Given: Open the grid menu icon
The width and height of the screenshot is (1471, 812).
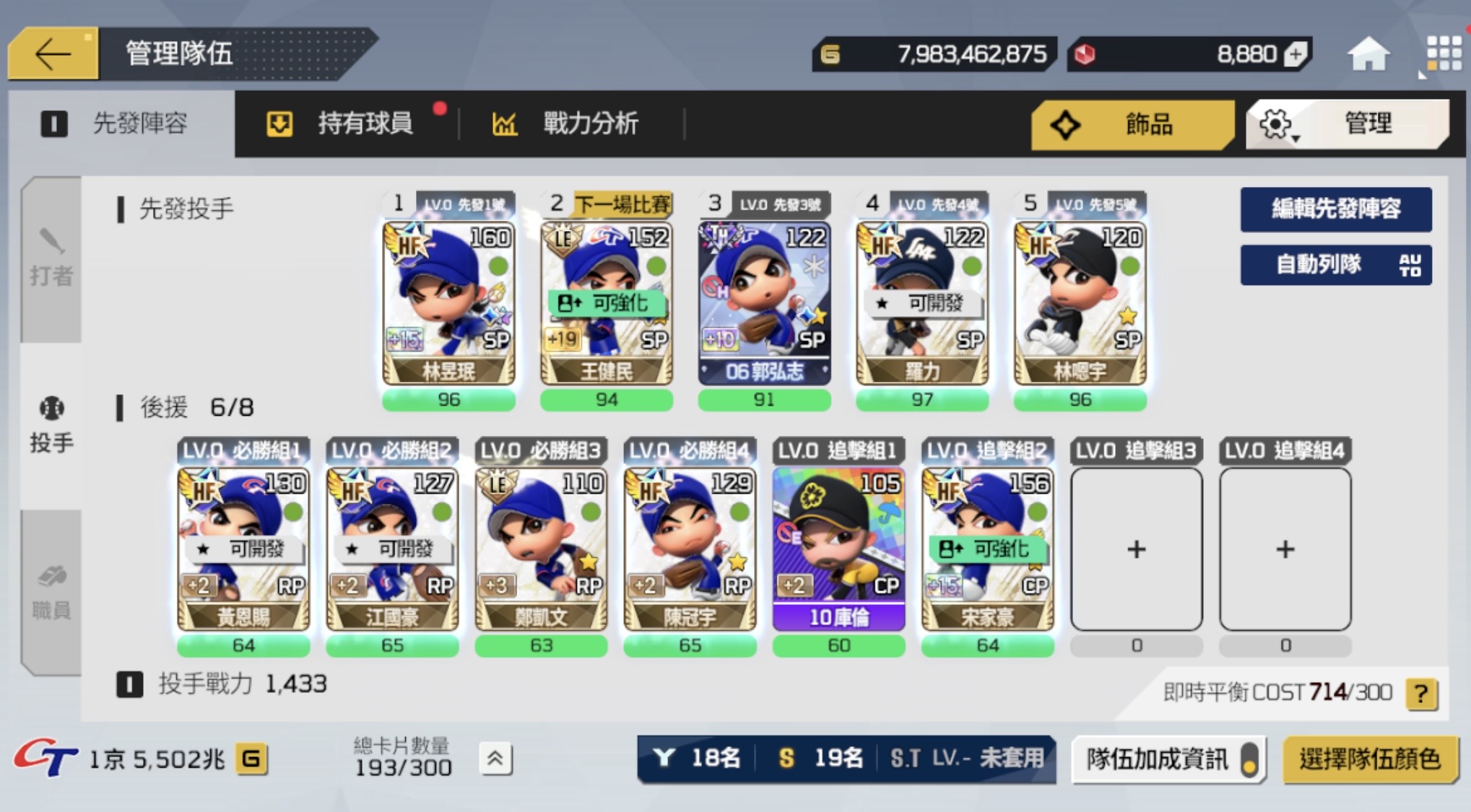Looking at the screenshot, I should point(1443,53).
